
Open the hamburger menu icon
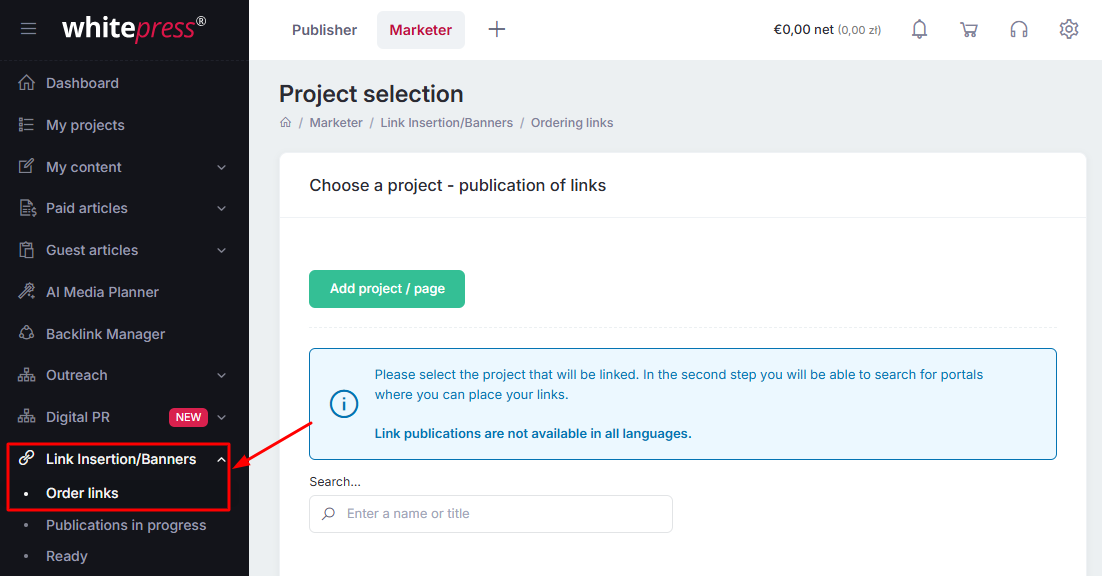tap(28, 29)
